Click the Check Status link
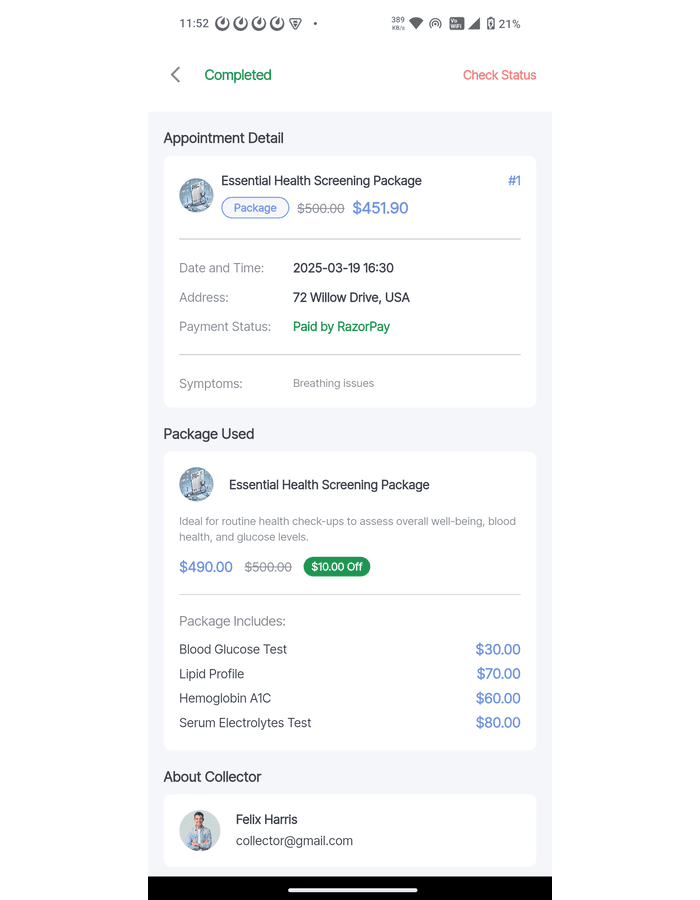700x900 pixels. click(x=499, y=75)
